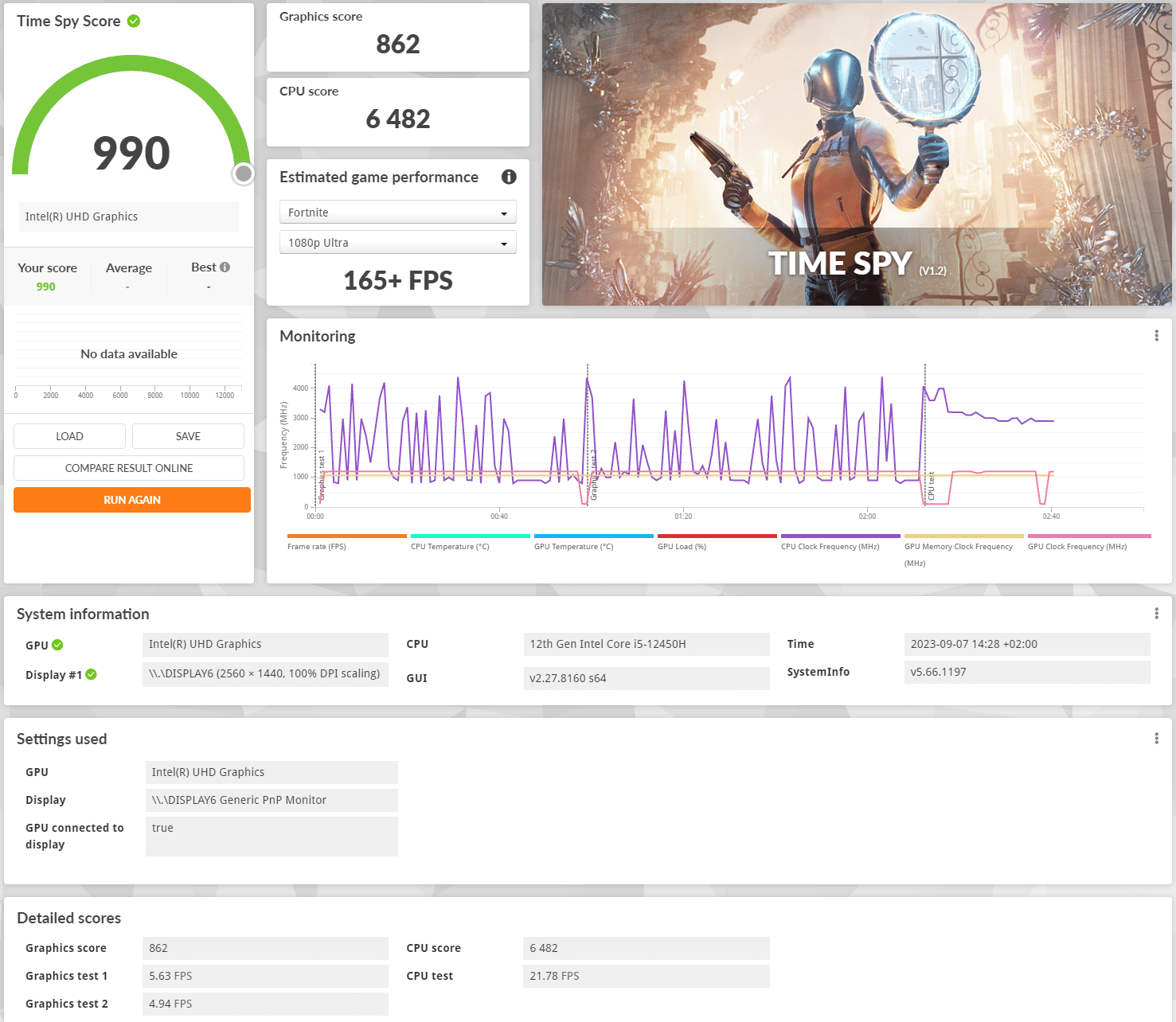Click the green Display #1 validation checkmark
The width and height of the screenshot is (1176, 1022).
point(92,675)
